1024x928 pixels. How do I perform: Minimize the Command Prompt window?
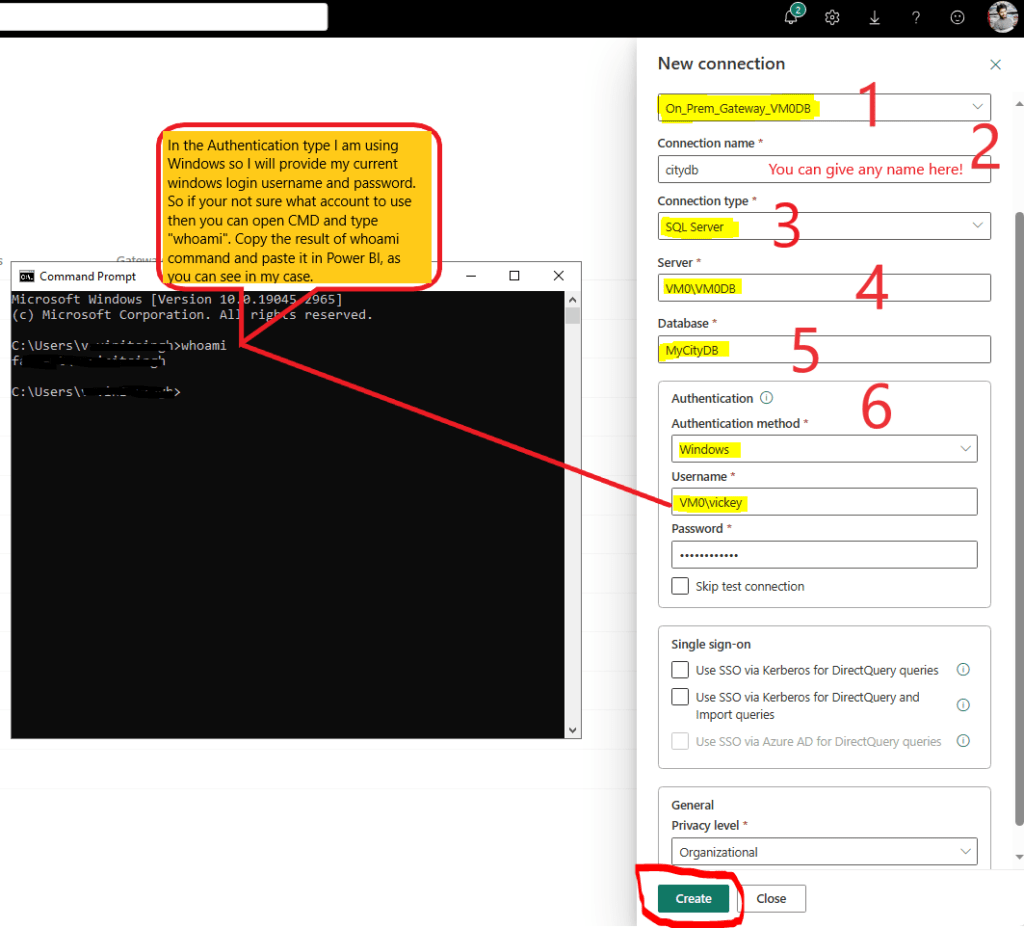pos(471,276)
